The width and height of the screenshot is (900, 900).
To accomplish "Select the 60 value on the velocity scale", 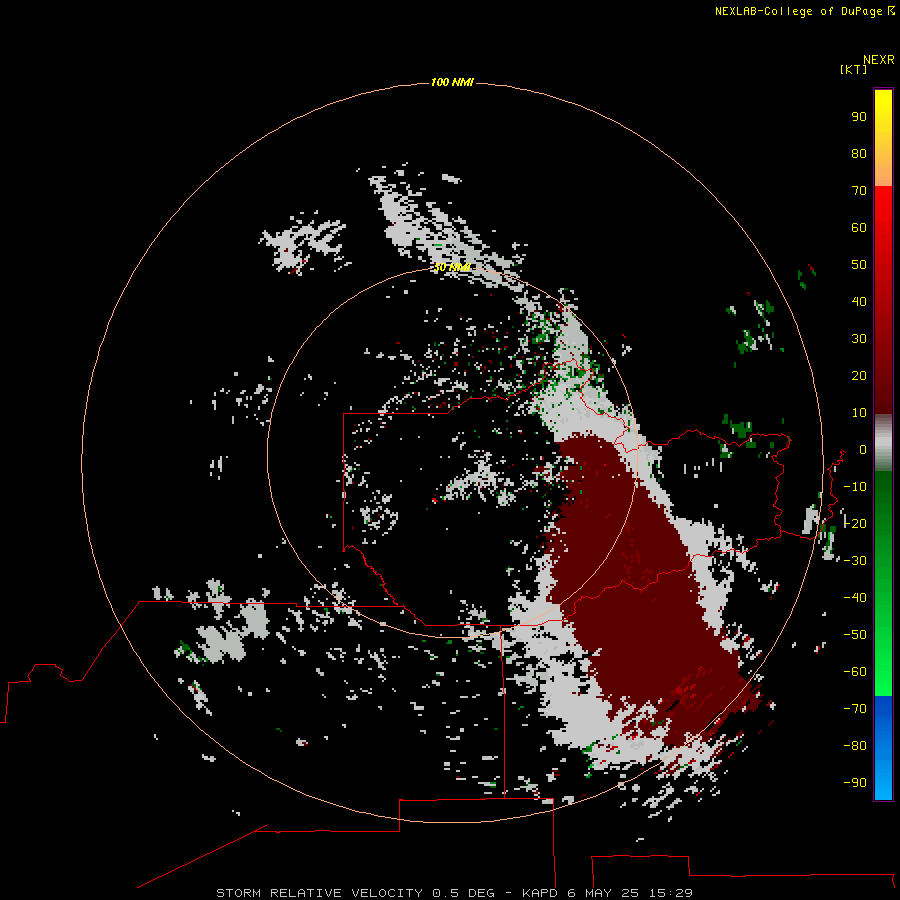I will pyautogui.click(x=859, y=227).
